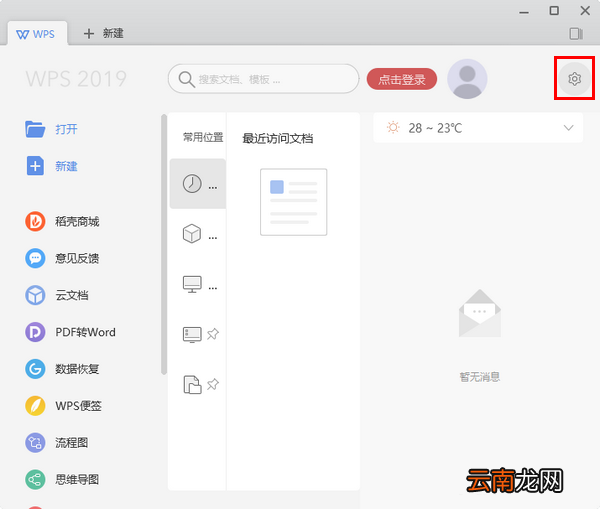The image size is (600, 509).
Task: Click the 思维导图 label
Action: point(77,480)
